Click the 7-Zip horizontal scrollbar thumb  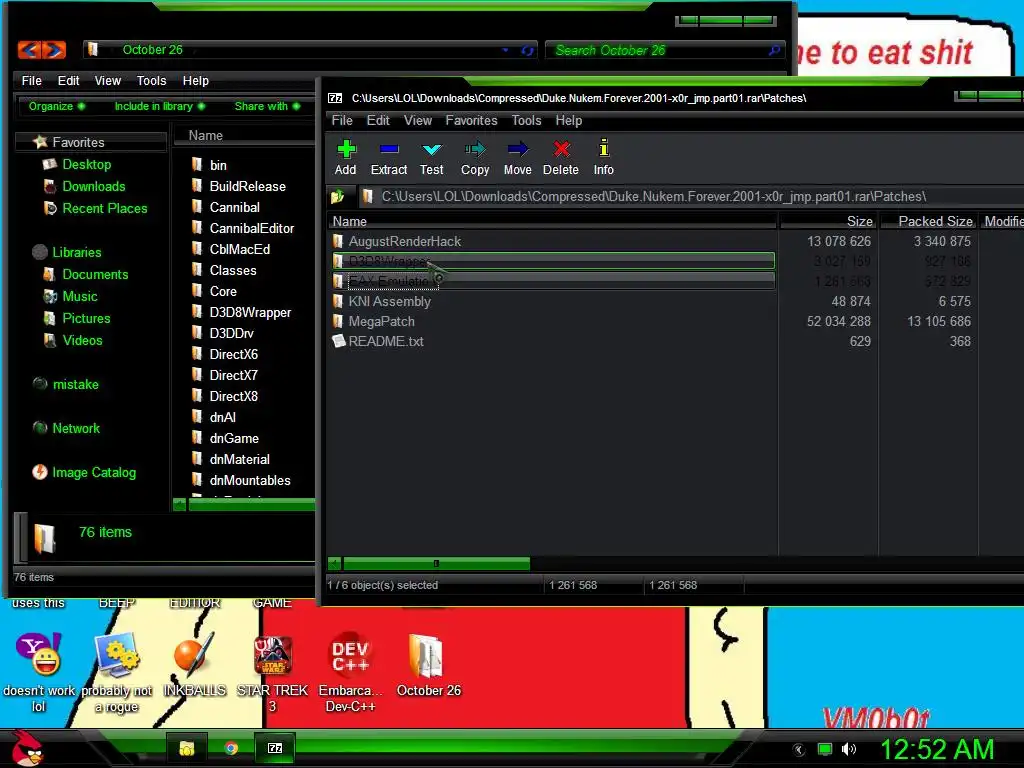click(436, 563)
